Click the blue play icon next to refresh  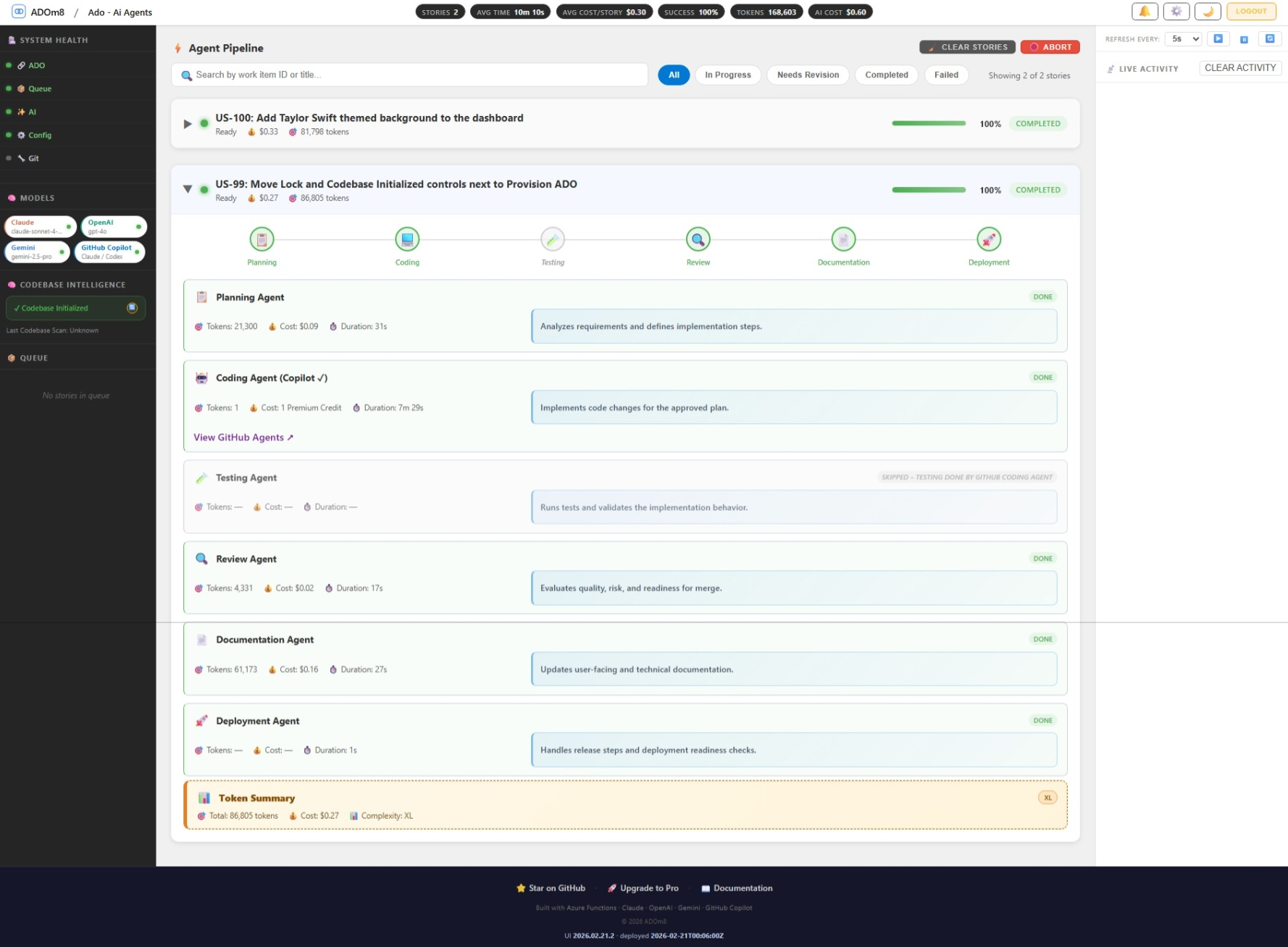click(1219, 39)
